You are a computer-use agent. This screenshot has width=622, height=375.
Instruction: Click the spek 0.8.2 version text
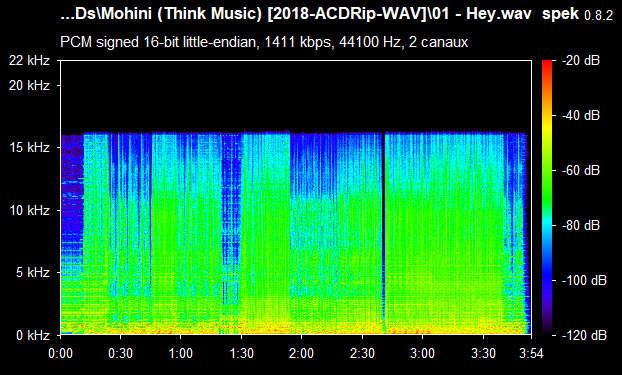click(578, 14)
